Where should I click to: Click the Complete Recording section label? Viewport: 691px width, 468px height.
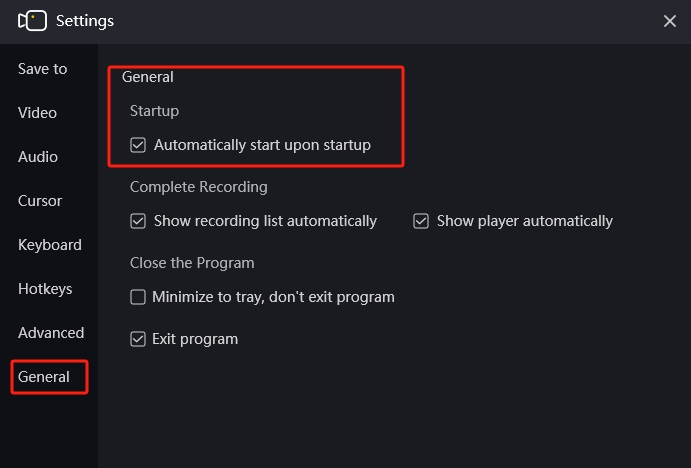(x=199, y=187)
